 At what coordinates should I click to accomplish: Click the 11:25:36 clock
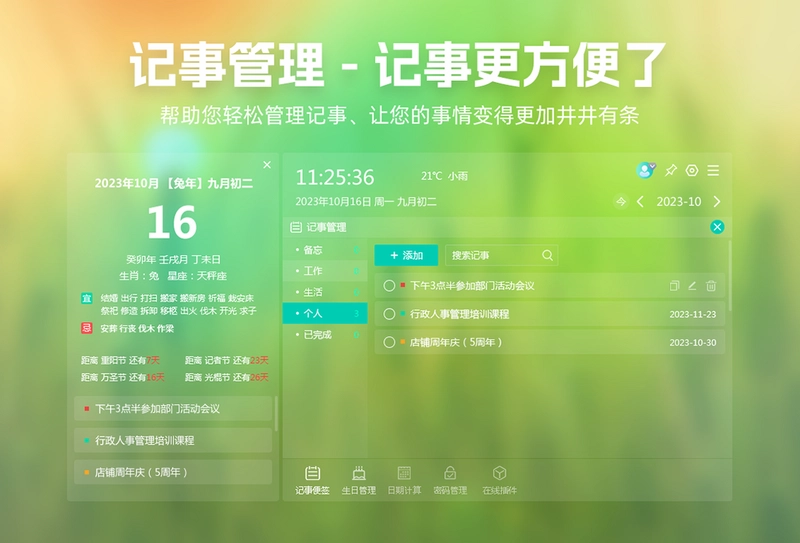pyautogui.click(x=335, y=178)
